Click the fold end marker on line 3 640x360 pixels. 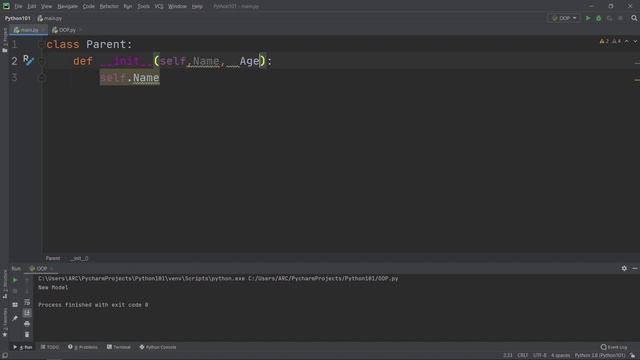point(41,78)
